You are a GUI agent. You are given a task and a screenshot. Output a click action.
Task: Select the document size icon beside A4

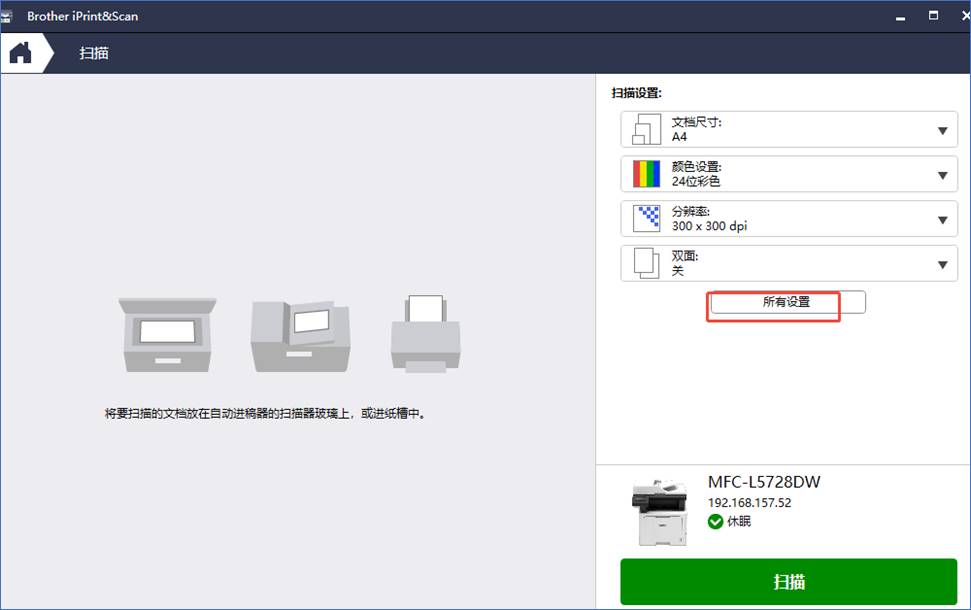click(x=645, y=128)
